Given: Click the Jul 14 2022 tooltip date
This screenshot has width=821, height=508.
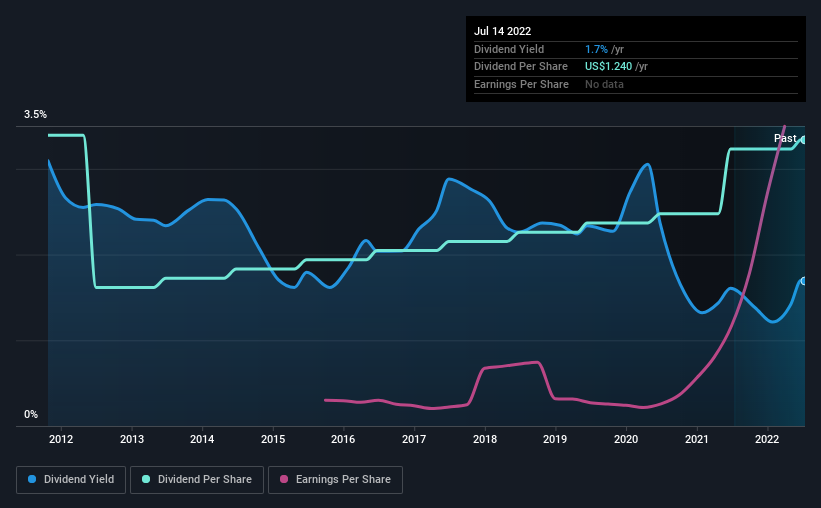Looking at the screenshot, I should [x=502, y=31].
